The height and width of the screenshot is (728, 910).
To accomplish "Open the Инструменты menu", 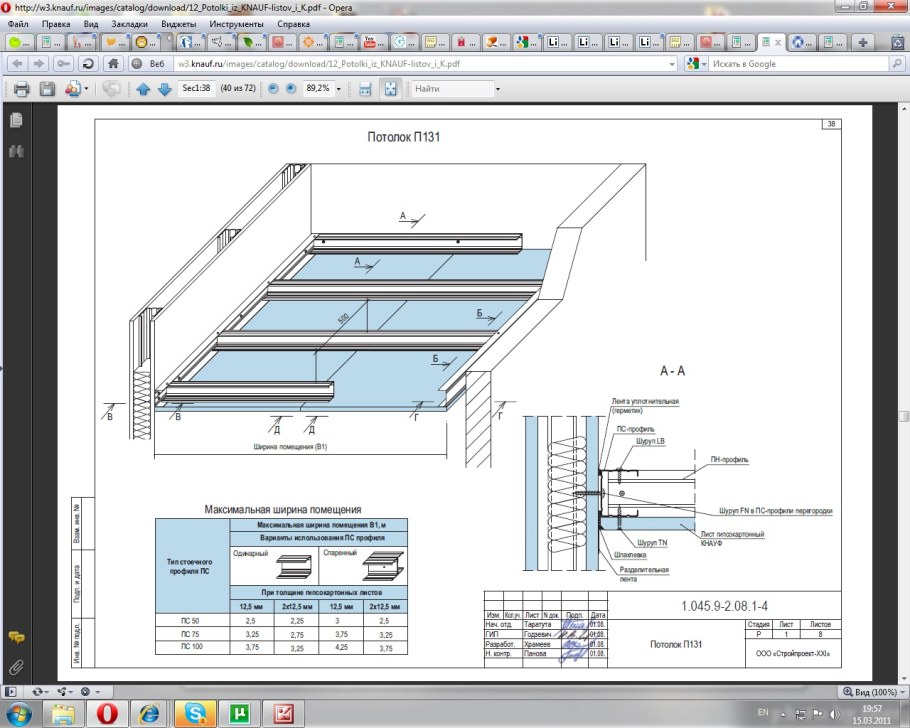I will click(236, 23).
